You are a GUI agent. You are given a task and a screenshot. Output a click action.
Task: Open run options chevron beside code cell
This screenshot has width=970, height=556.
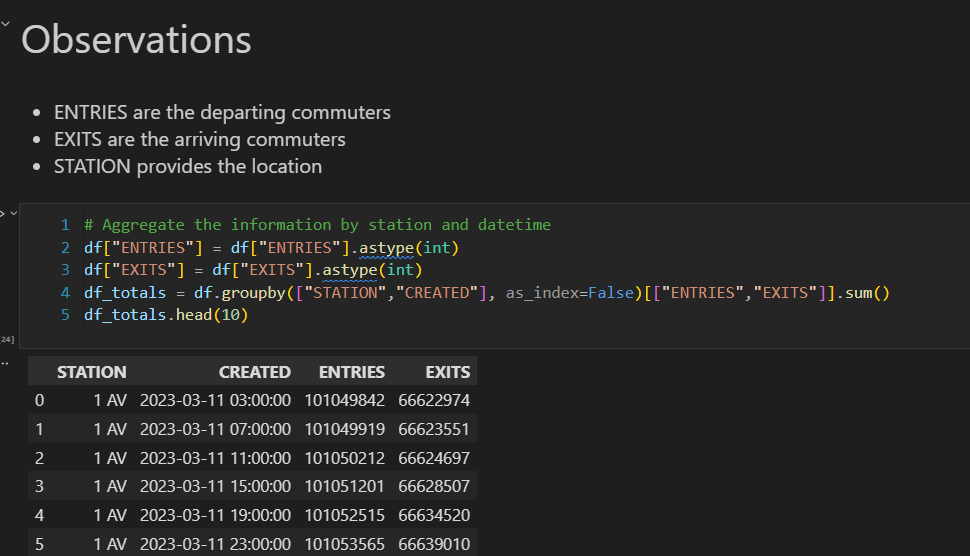tap(14, 213)
